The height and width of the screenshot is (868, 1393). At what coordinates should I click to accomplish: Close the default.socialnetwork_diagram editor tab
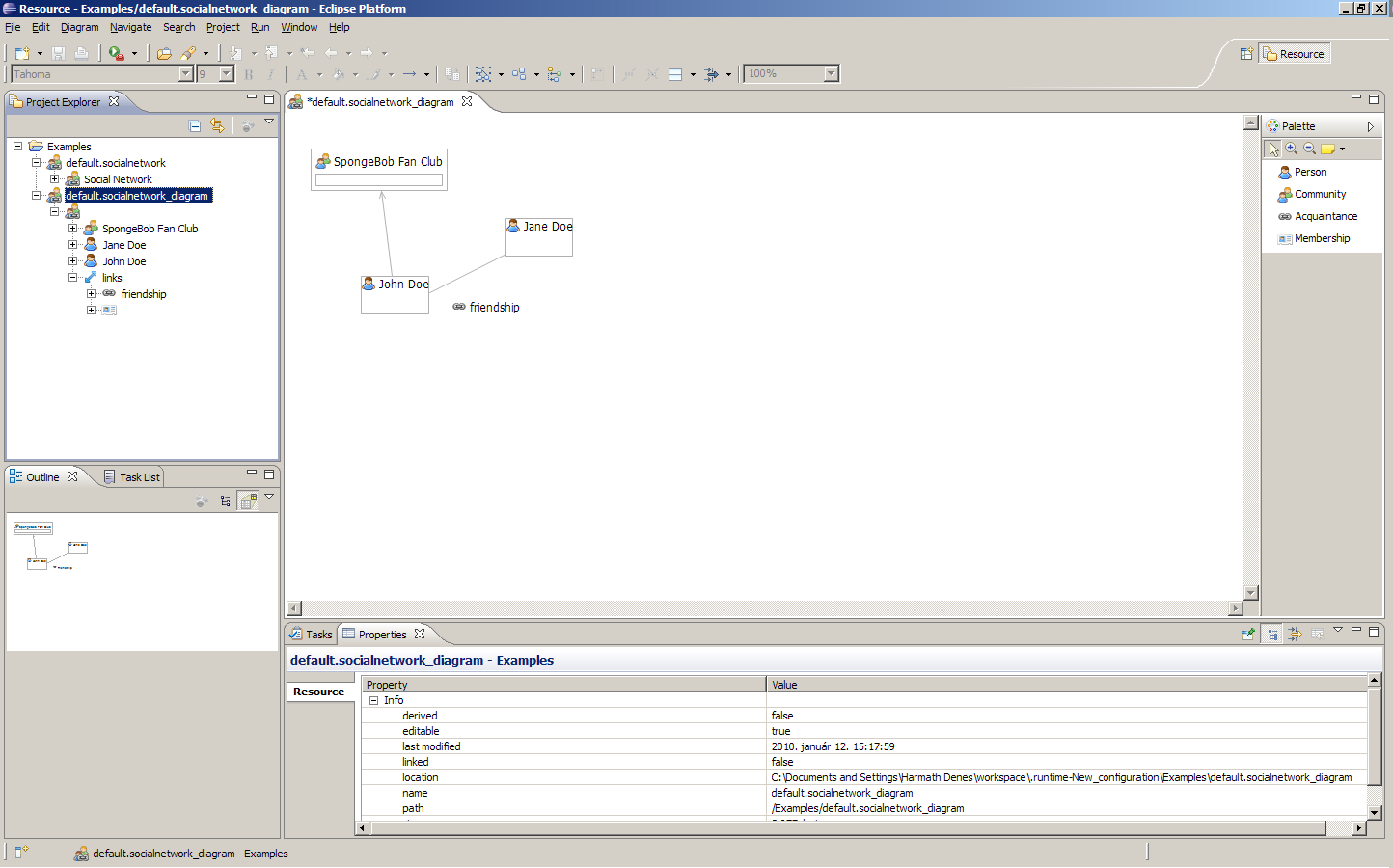(x=467, y=101)
